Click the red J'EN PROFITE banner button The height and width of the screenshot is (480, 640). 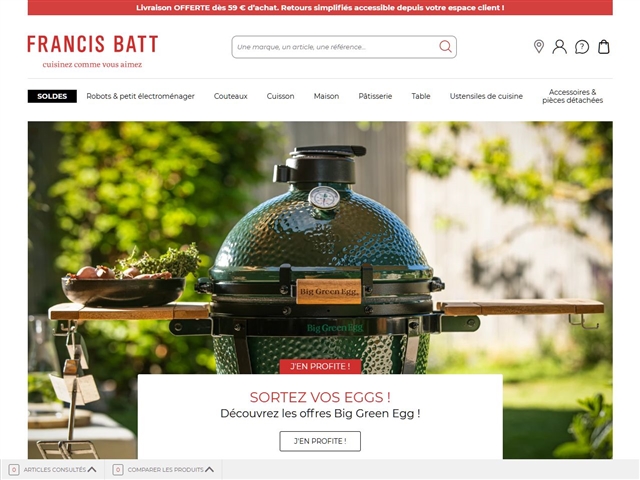click(x=320, y=367)
